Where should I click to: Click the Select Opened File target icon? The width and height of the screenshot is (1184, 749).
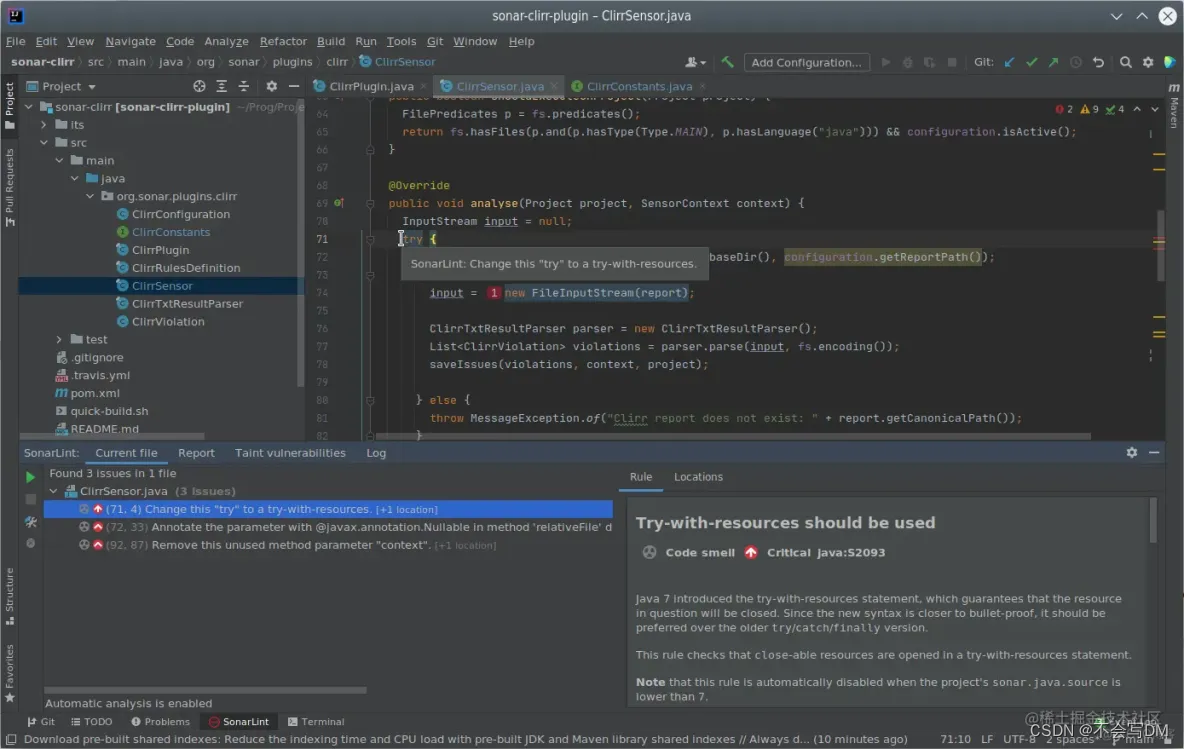pyautogui.click(x=199, y=86)
